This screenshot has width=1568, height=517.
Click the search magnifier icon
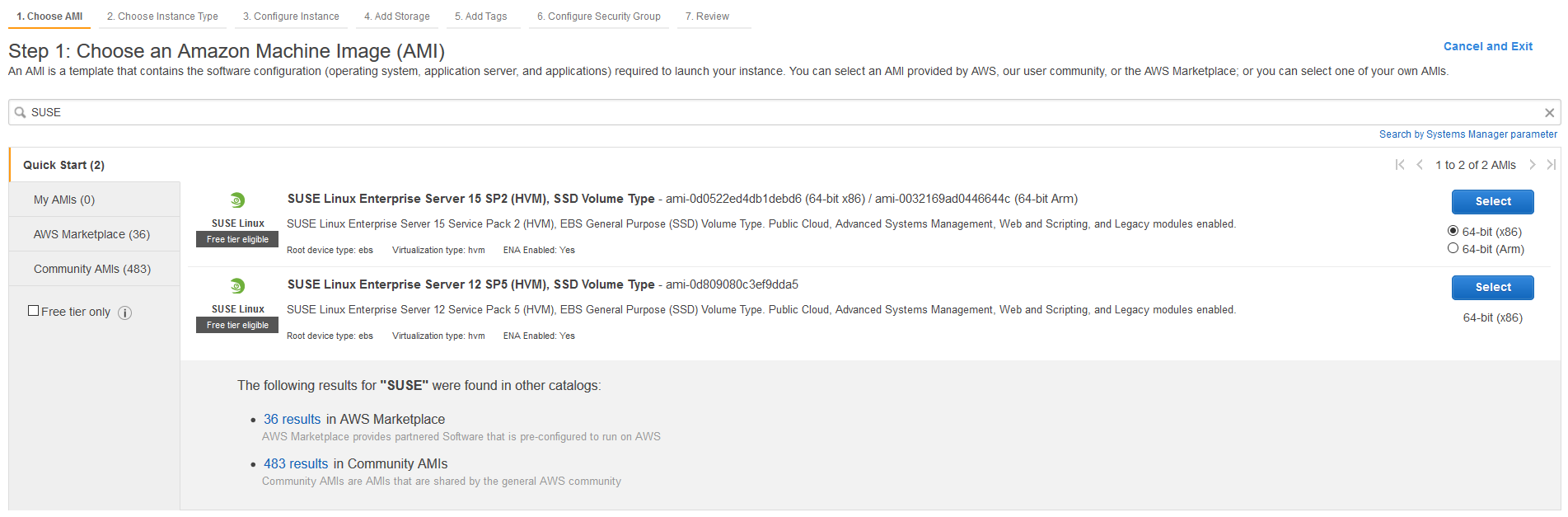point(20,112)
